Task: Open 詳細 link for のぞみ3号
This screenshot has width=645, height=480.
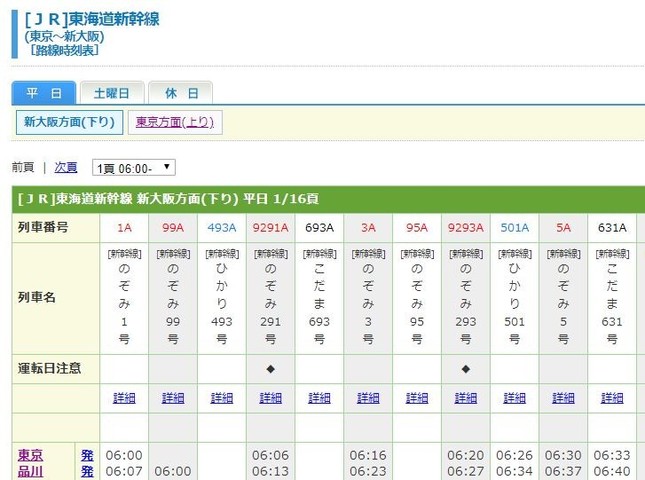Action: click(x=368, y=398)
